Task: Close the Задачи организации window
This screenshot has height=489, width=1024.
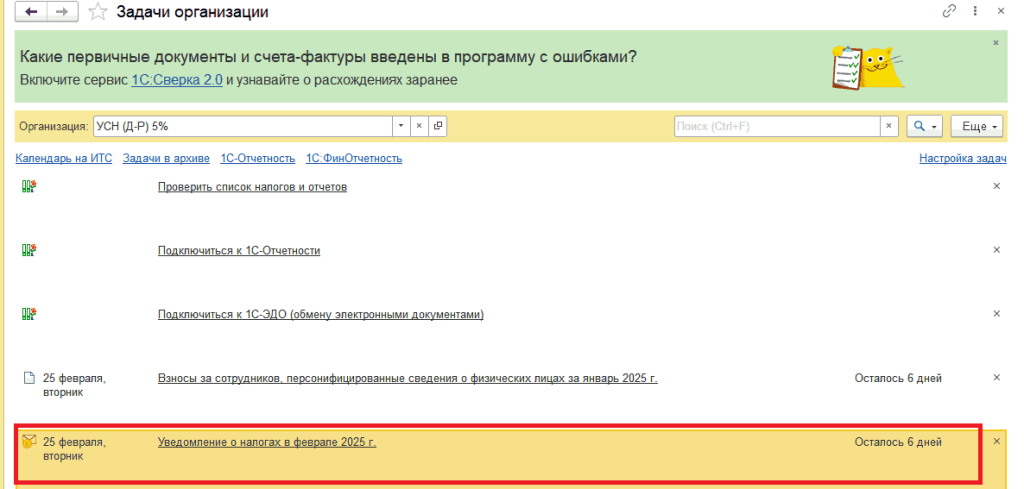Action: (x=1002, y=12)
